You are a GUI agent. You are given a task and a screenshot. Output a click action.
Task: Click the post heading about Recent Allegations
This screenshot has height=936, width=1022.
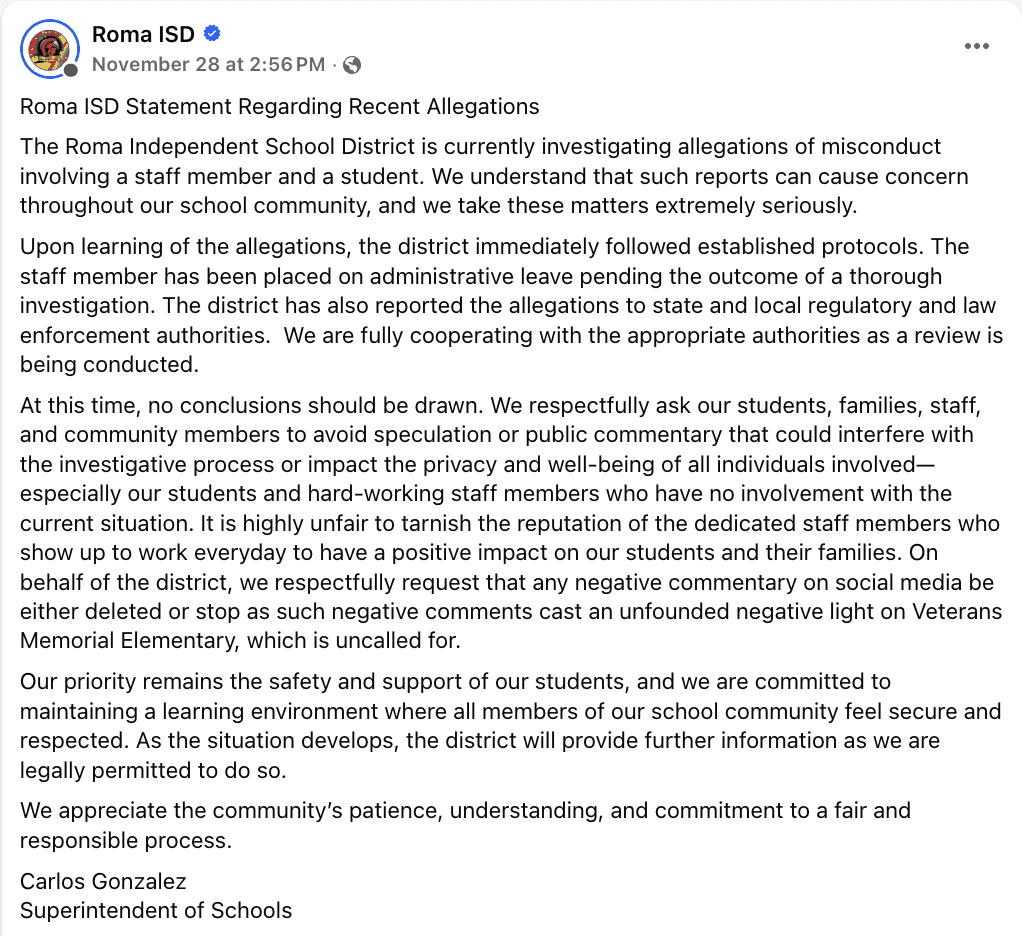[x=280, y=107]
